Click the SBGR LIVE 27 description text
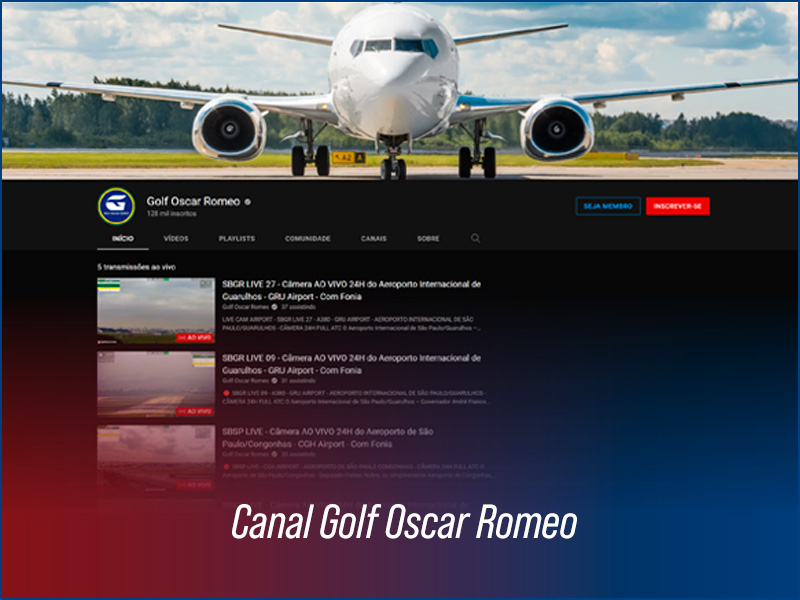 [x=351, y=323]
